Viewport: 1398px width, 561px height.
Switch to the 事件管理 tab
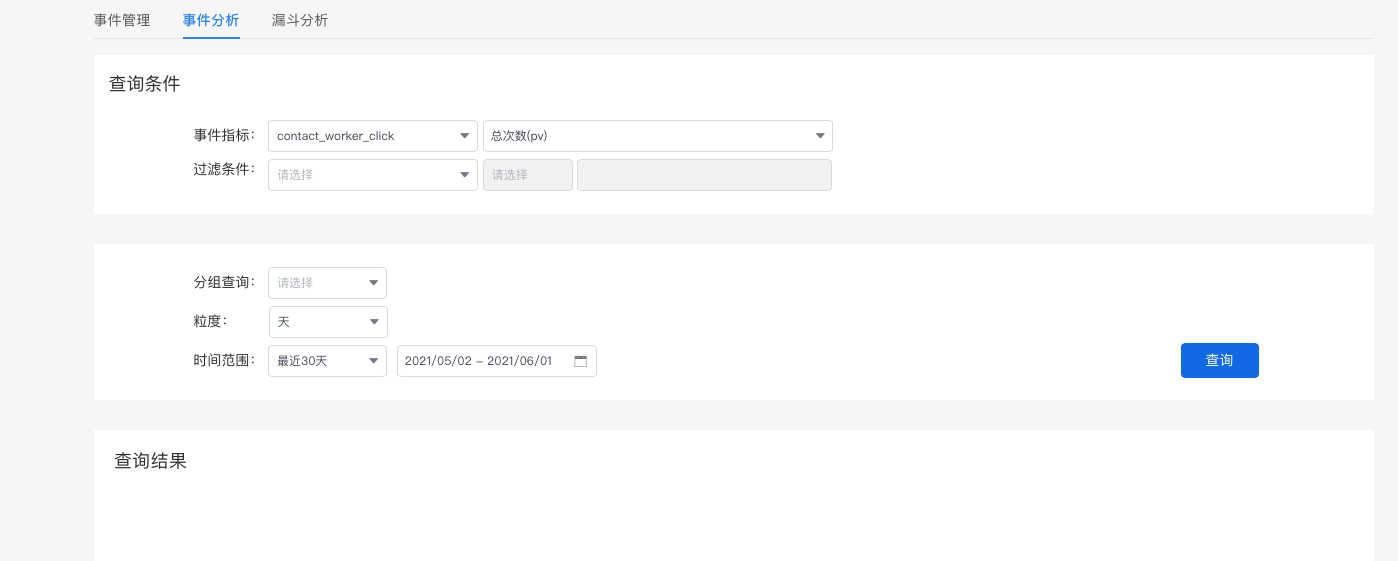click(122, 20)
